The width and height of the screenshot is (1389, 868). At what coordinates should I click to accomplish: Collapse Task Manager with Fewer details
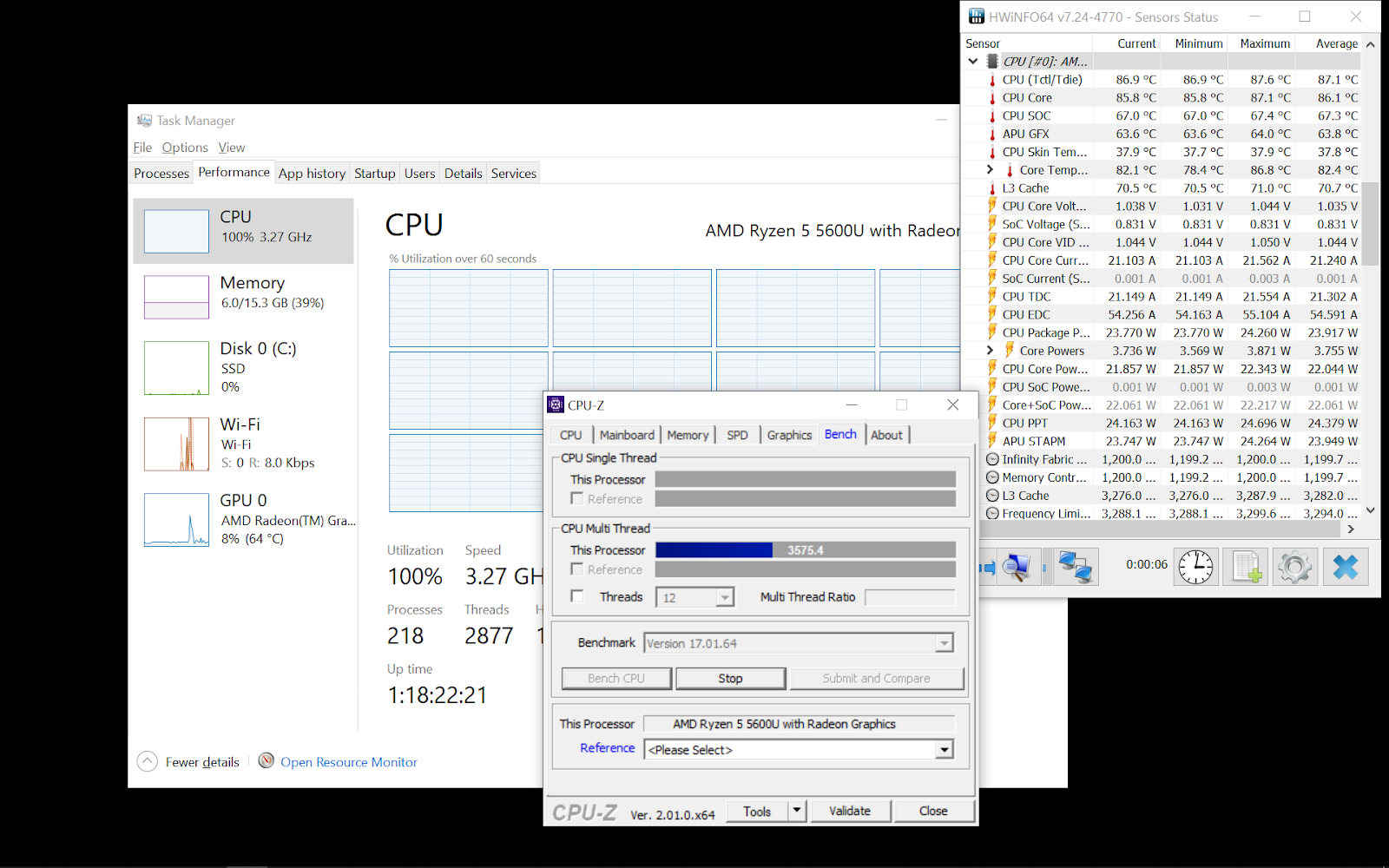[x=189, y=761]
